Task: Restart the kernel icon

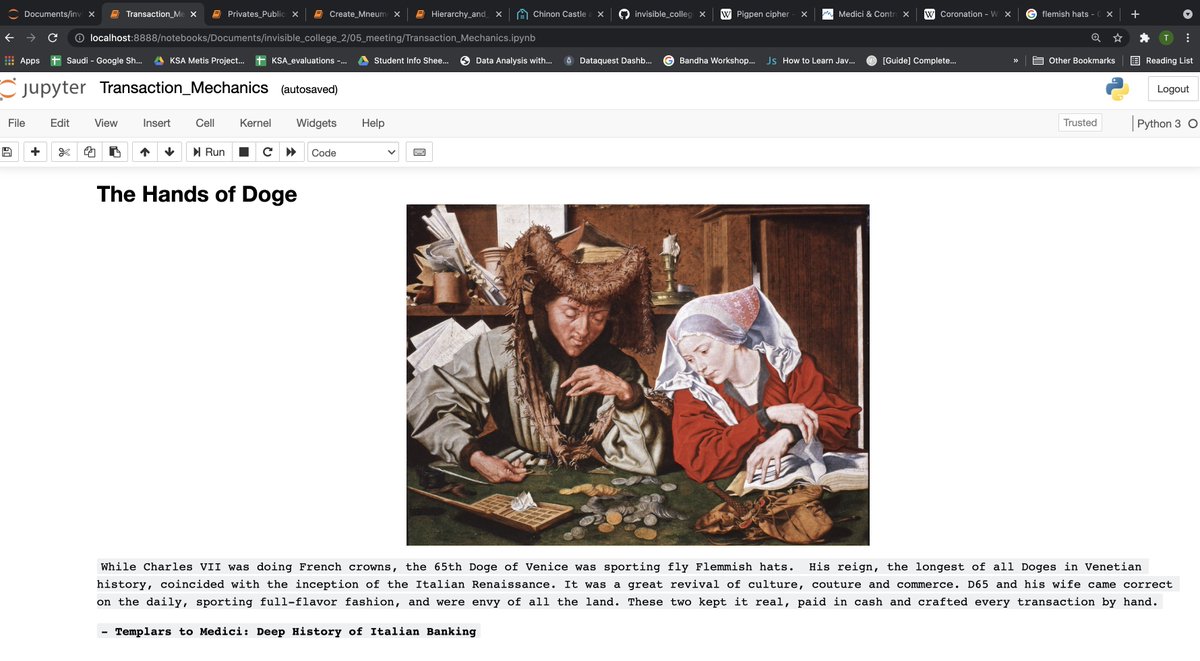Action: tap(267, 152)
